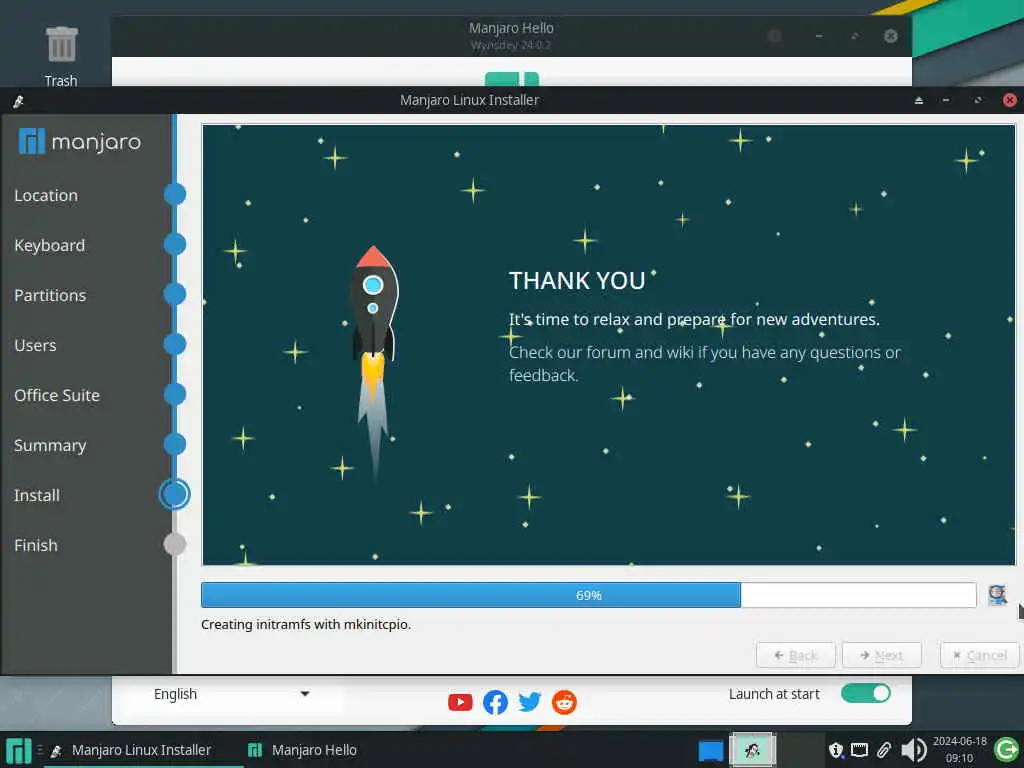Open the update notifier shield tray icon
Image resolution: width=1024 pixels, height=768 pixels.
click(836, 750)
